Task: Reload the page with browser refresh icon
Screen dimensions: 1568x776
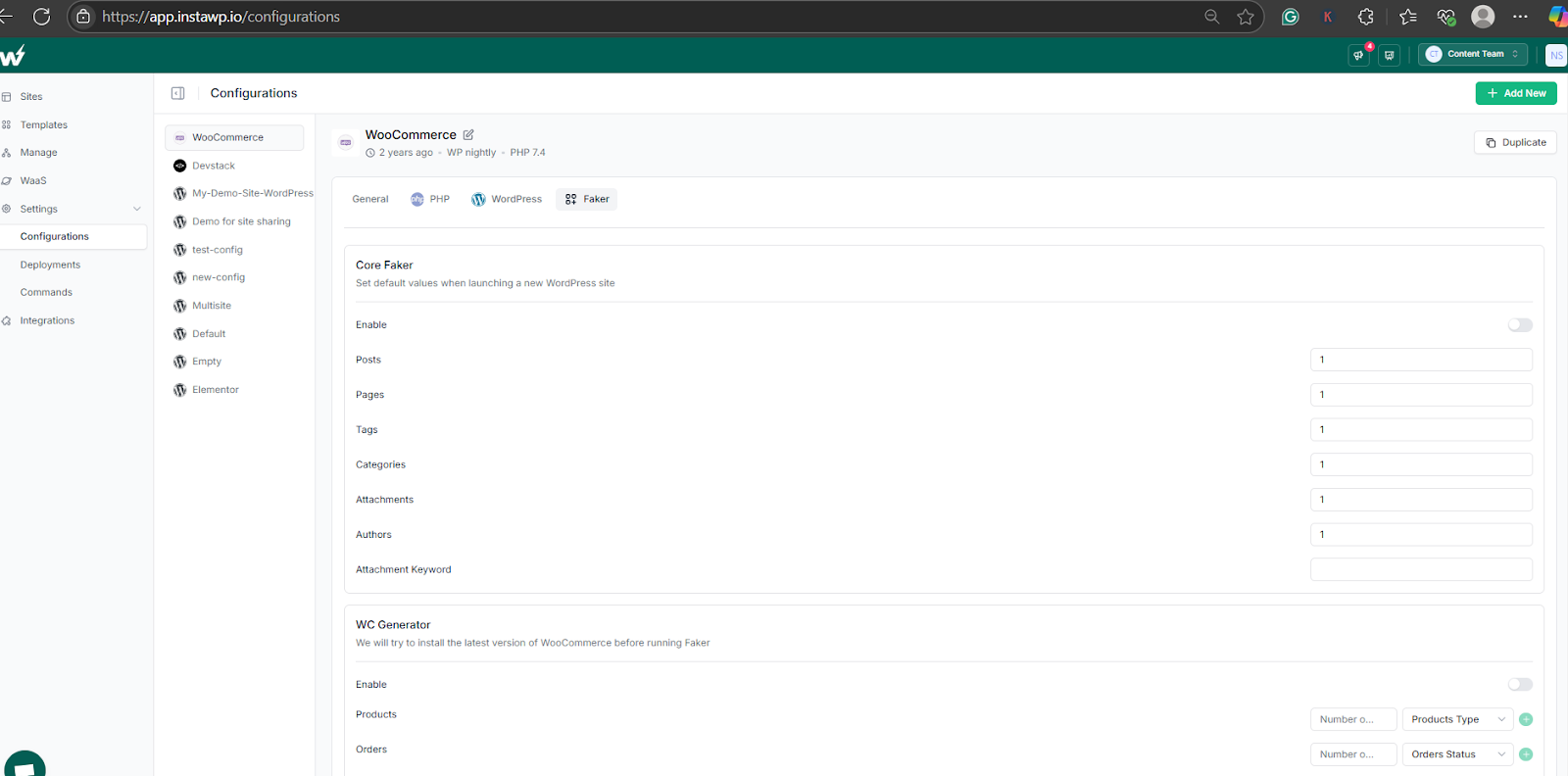Action: [x=41, y=17]
